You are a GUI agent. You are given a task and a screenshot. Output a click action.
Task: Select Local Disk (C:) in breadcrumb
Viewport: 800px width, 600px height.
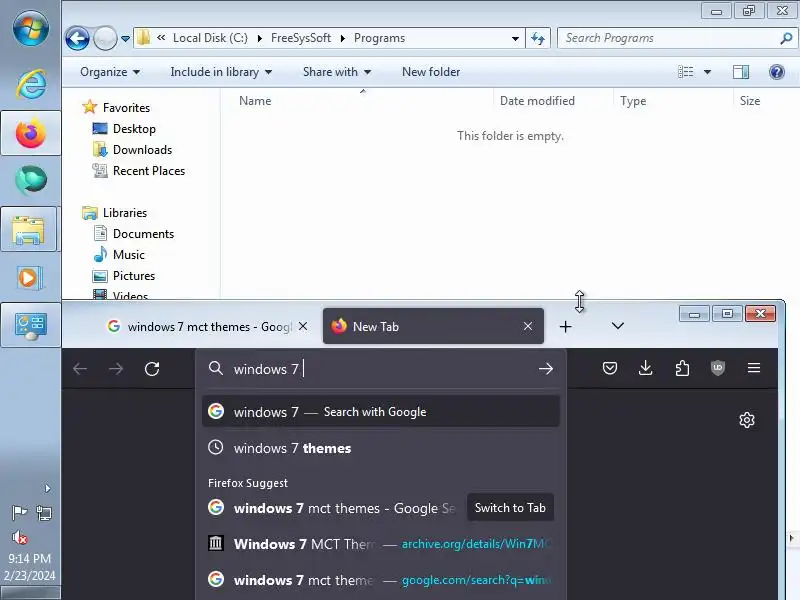tap(210, 38)
